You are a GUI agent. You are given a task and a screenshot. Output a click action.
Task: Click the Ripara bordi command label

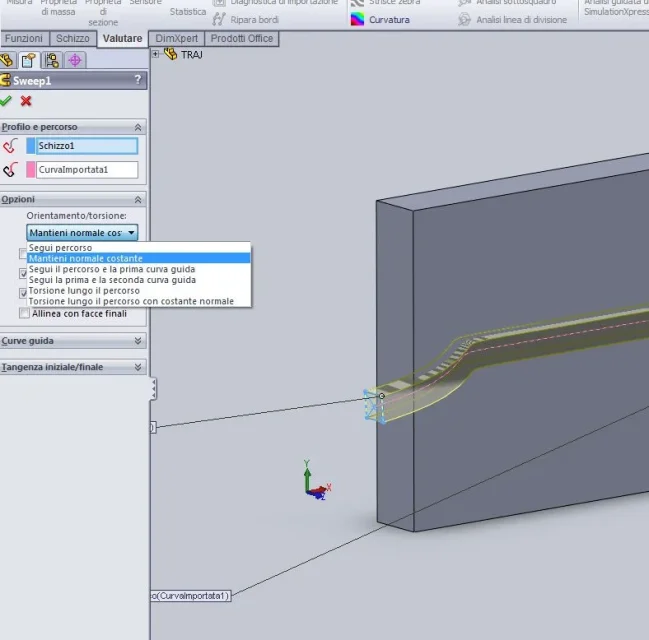(x=255, y=20)
